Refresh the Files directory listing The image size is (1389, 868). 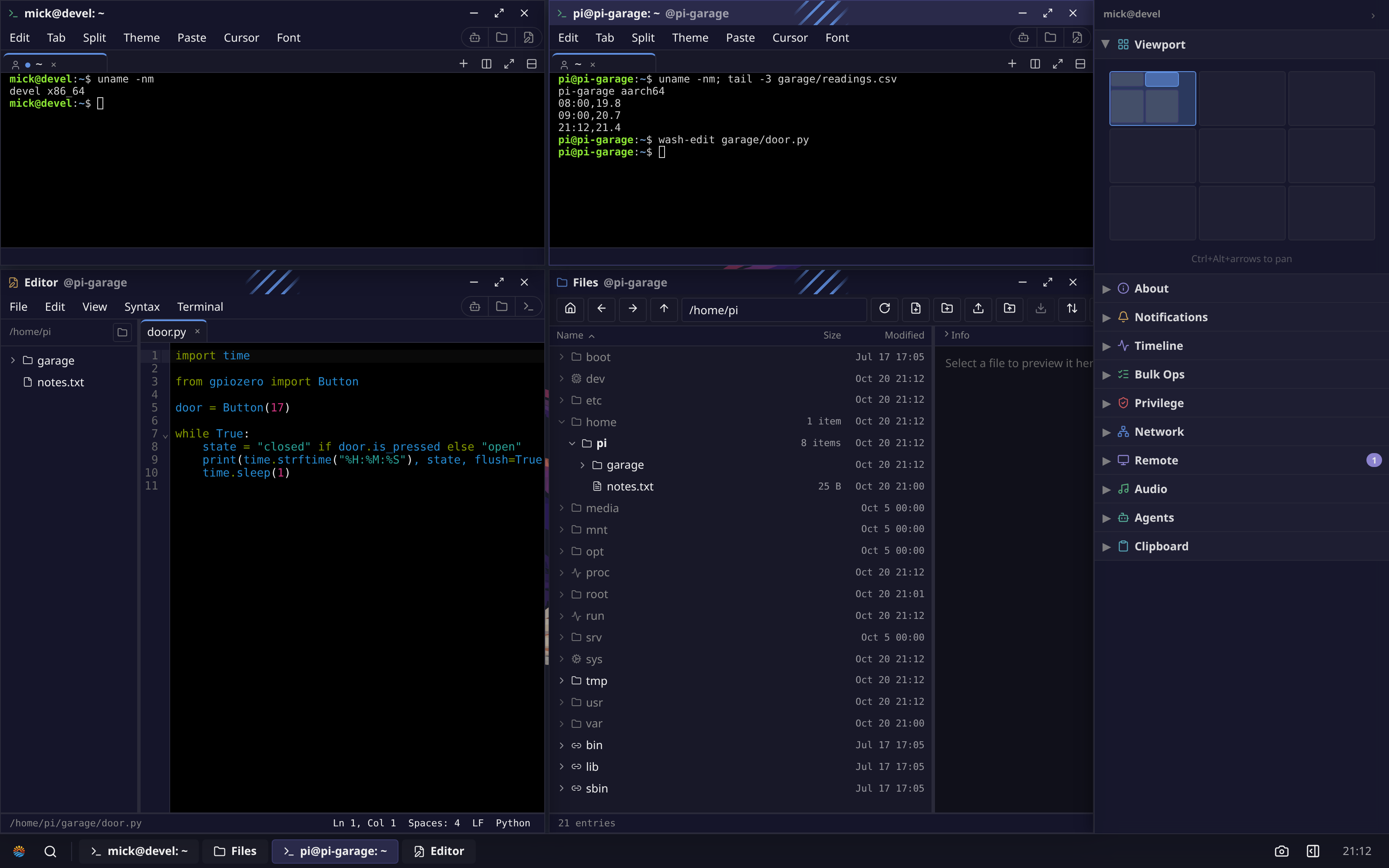pos(885,309)
